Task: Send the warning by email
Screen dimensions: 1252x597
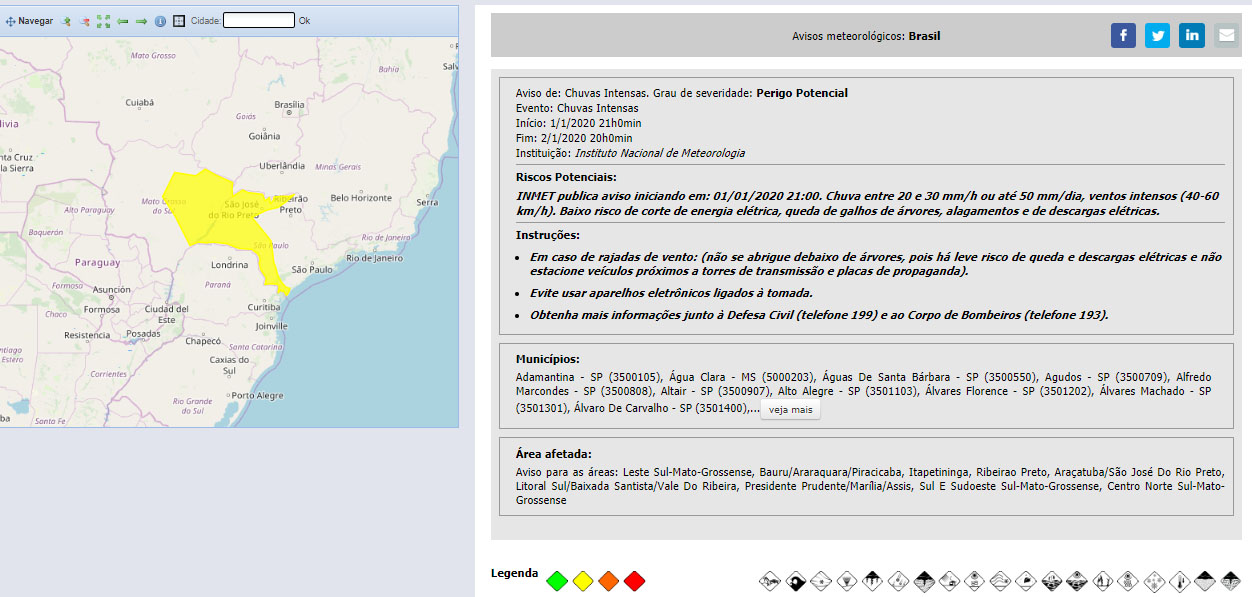Action: tap(1226, 36)
